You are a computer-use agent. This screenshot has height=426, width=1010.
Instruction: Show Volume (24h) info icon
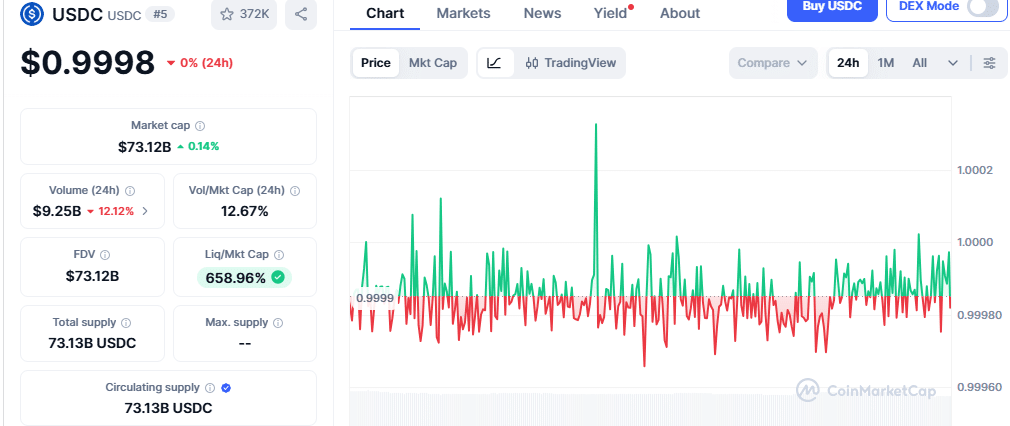click(130, 191)
